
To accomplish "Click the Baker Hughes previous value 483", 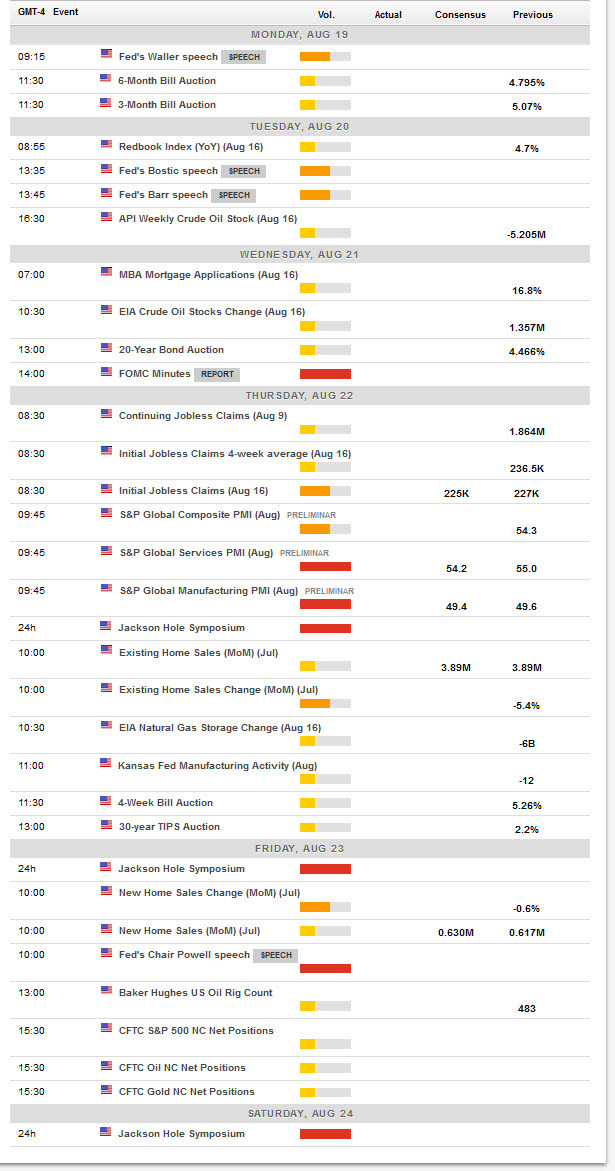I will [526, 1008].
